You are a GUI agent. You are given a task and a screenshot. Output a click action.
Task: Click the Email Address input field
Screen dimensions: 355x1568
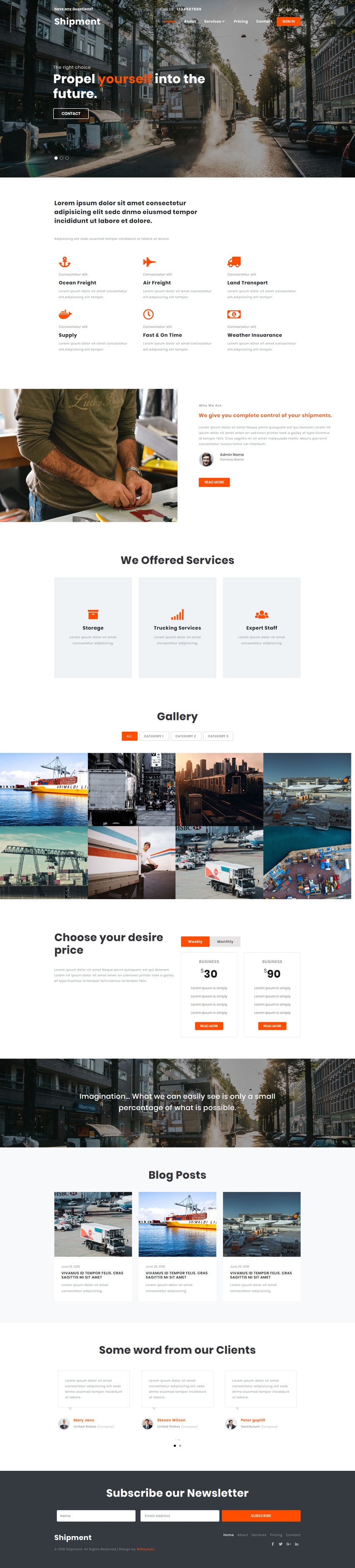click(x=180, y=1516)
